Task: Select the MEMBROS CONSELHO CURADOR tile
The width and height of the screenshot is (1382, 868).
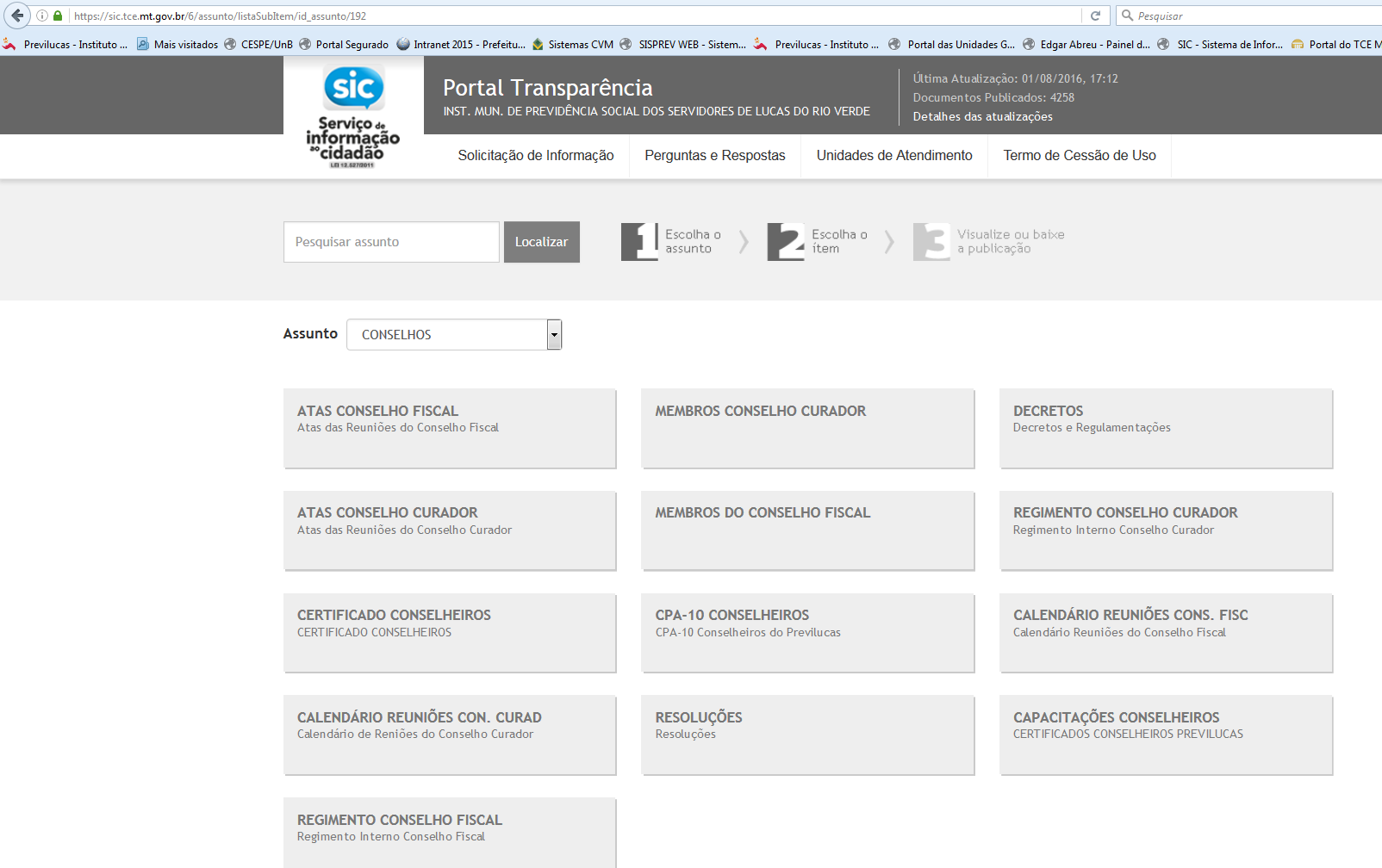Action: point(807,428)
